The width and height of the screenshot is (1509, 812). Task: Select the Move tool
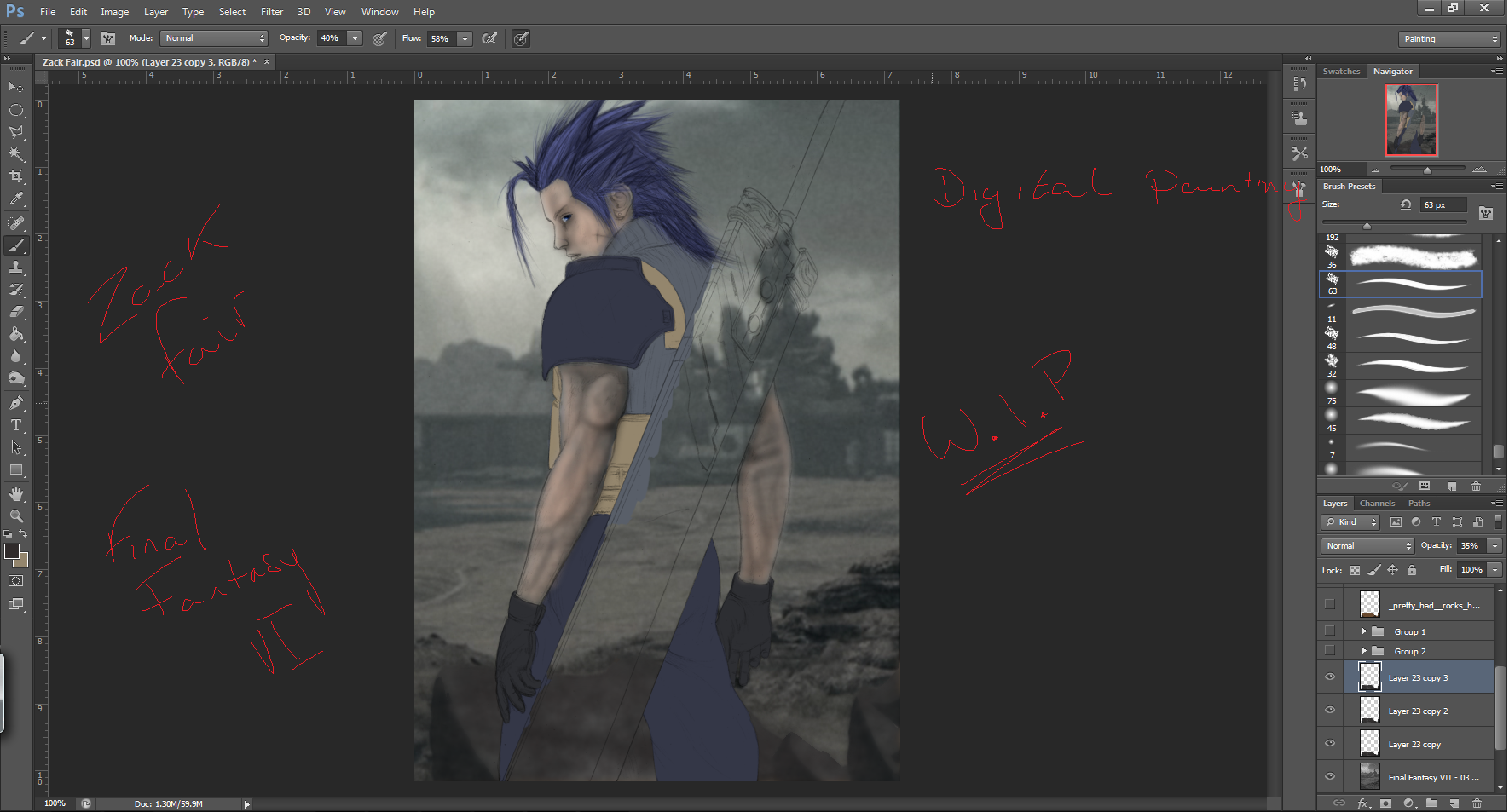pyautogui.click(x=16, y=87)
